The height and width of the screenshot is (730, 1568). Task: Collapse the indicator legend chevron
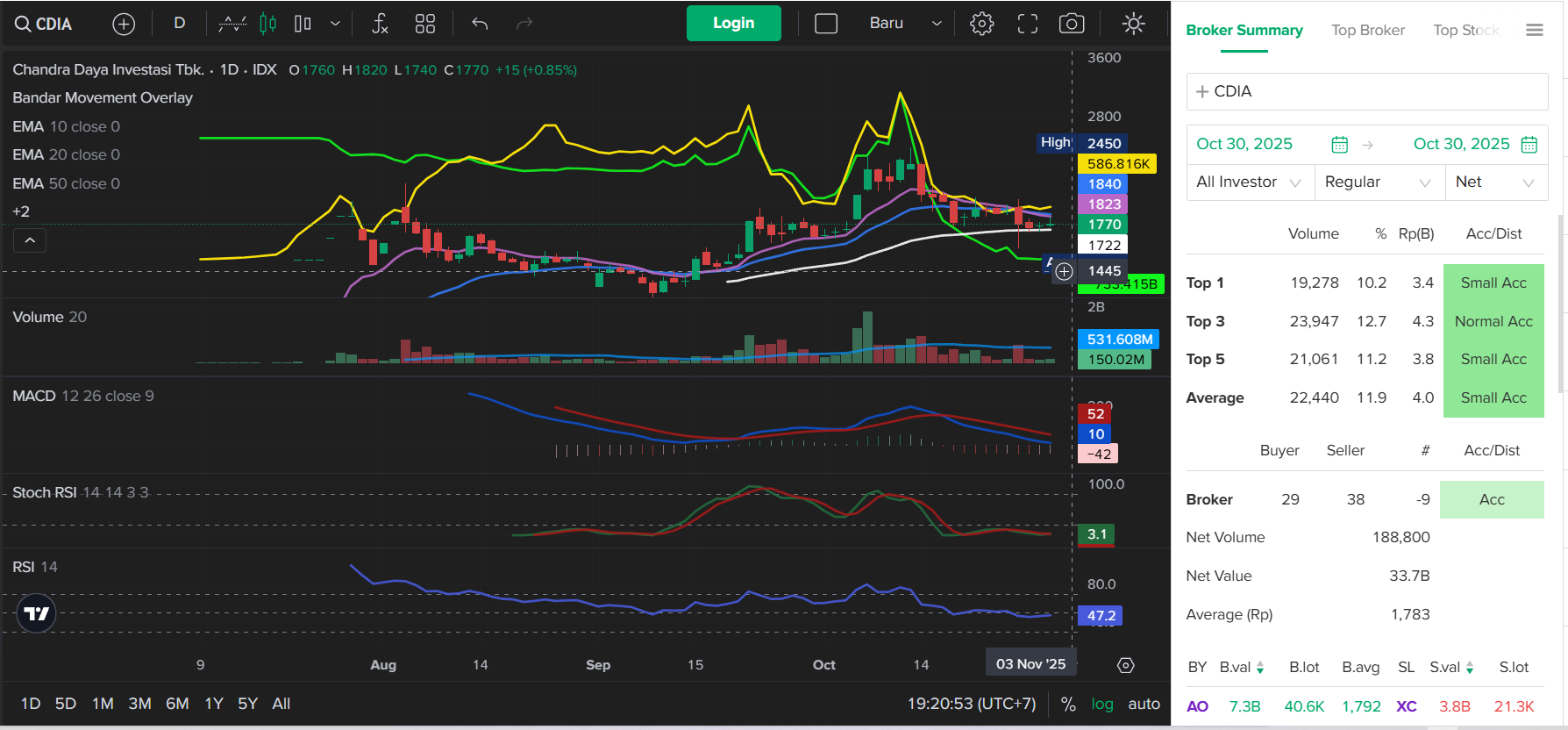(x=30, y=240)
